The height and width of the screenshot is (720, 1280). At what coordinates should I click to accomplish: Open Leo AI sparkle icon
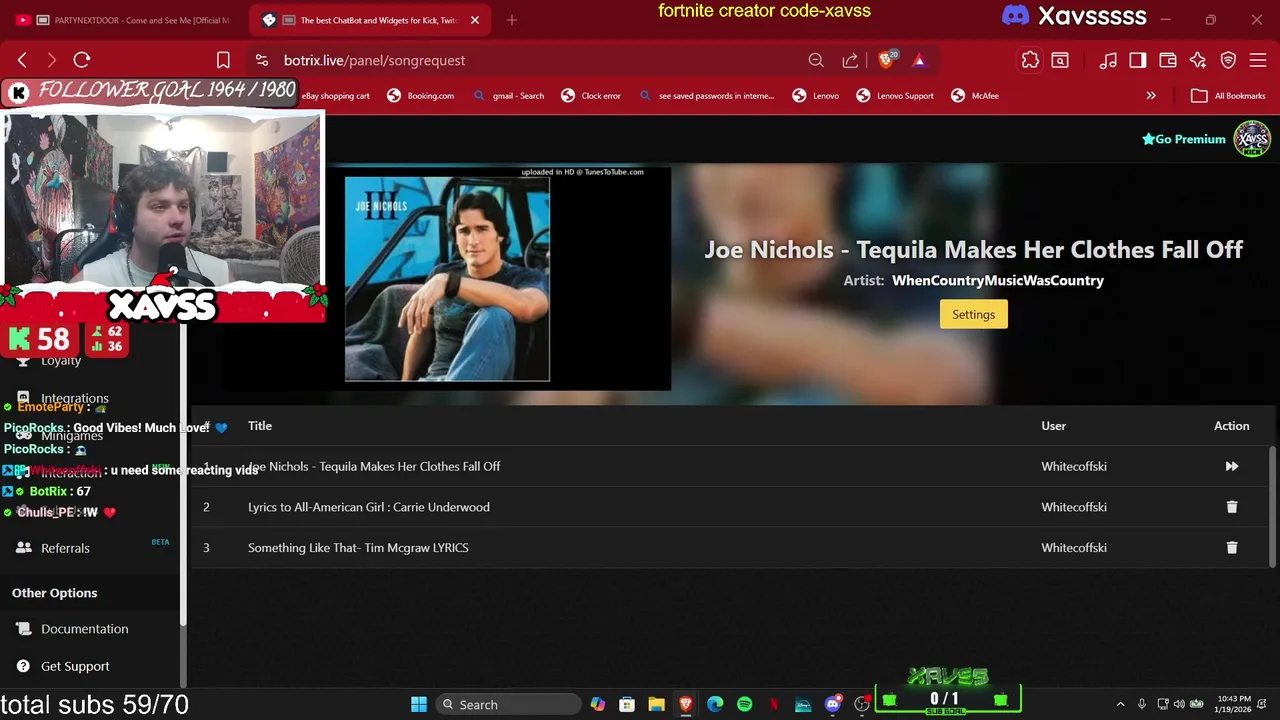point(1198,60)
